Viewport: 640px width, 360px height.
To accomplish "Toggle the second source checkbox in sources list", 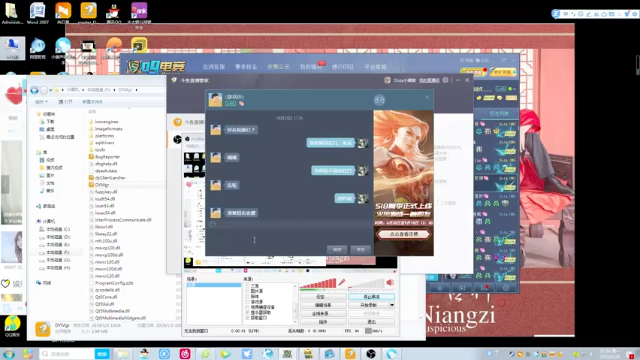I will pyautogui.click(x=247, y=291).
